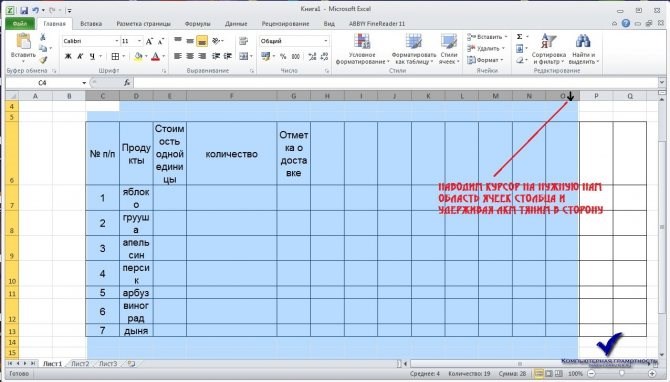670x382 pixels.
Task: Click Decrease Decimal icon
Action: click(x=324, y=56)
